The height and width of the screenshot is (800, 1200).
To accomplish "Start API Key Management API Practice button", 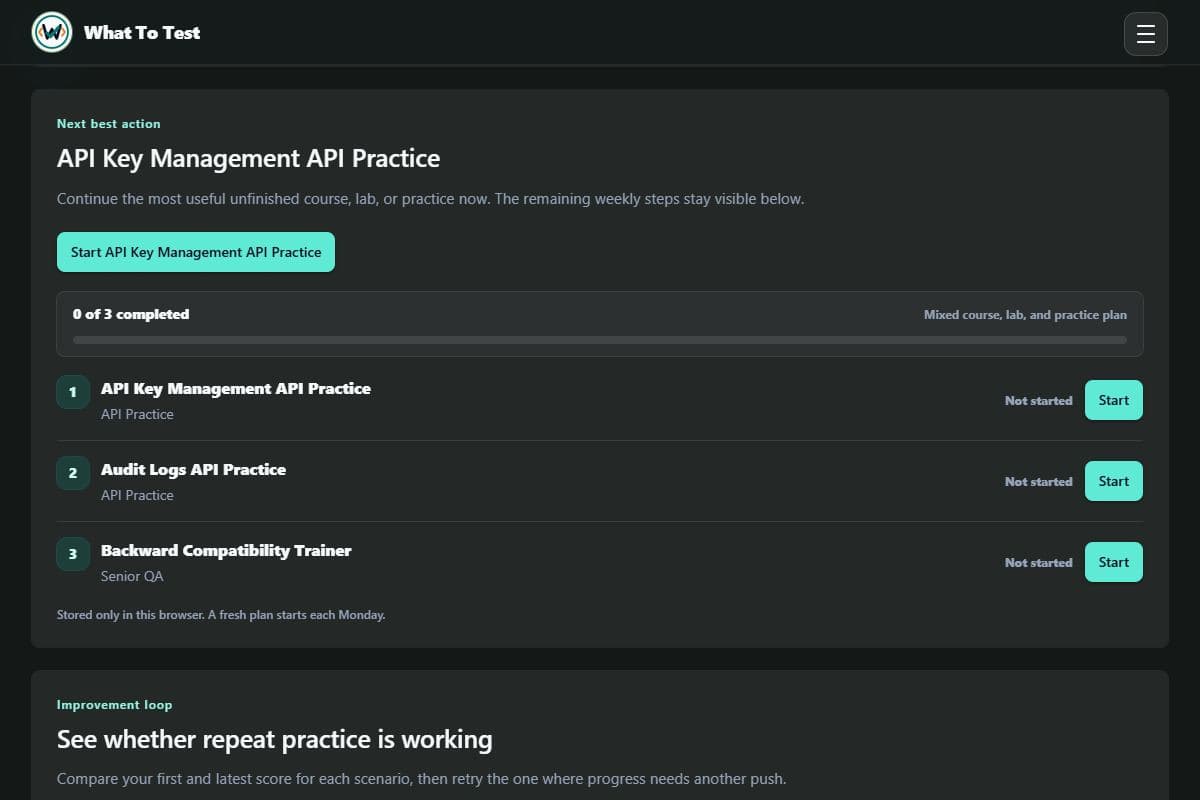I will pos(196,252).
